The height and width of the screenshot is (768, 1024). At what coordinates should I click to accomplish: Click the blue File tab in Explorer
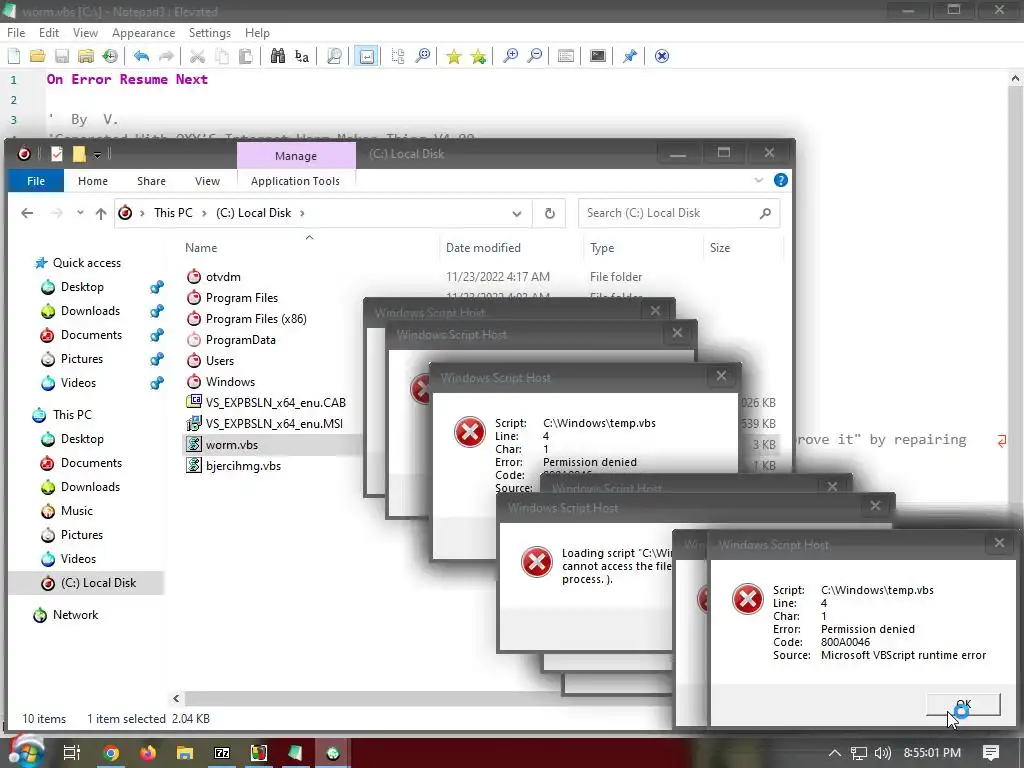pos(36,181)
